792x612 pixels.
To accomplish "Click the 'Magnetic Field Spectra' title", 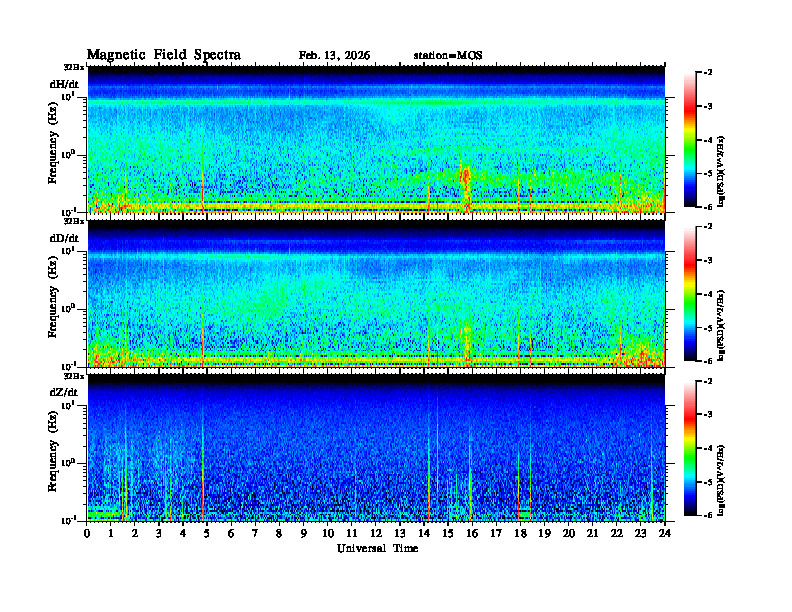I will pos(164,55).
